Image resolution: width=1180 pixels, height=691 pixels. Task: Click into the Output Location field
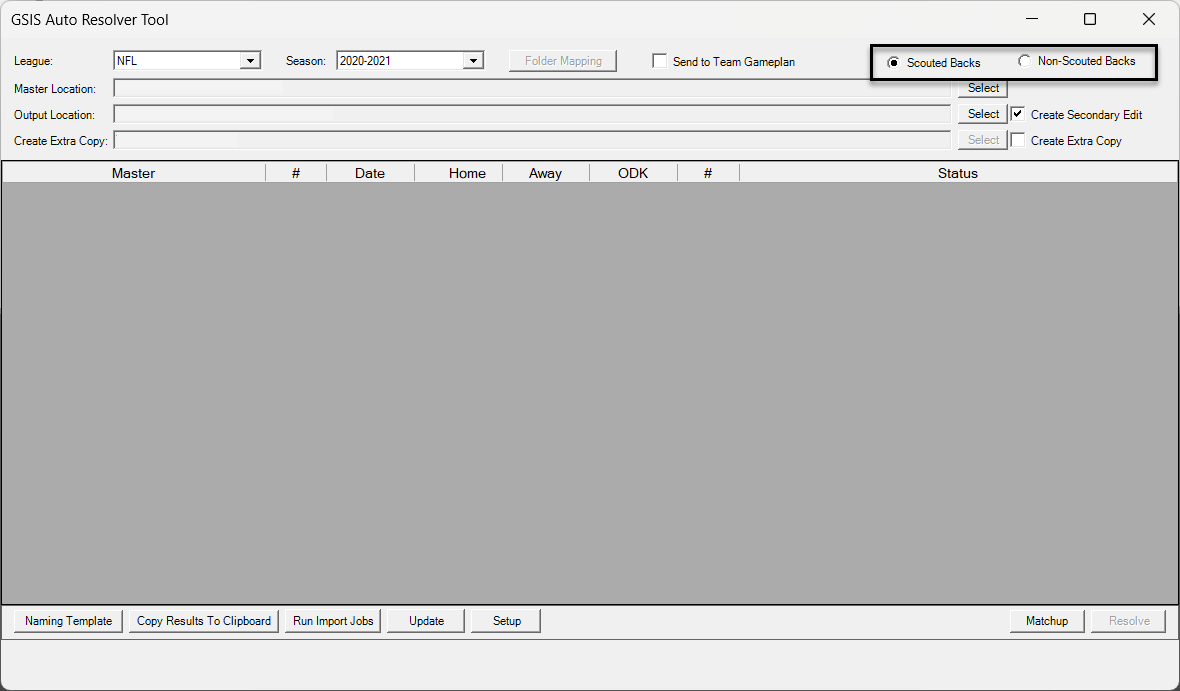[x=532, y=114]
